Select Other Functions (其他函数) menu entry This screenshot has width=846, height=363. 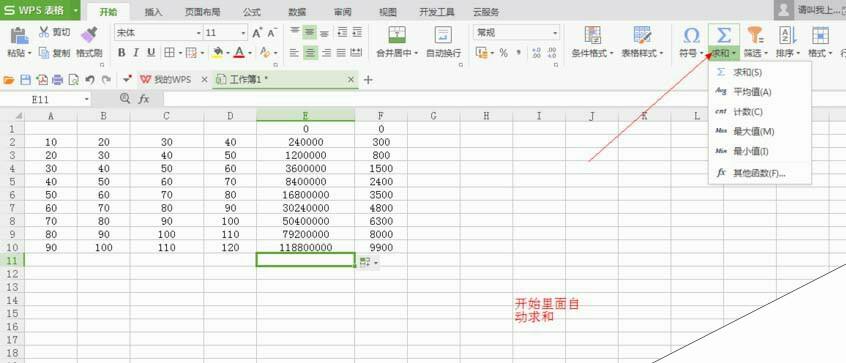(x=760, y=173)
